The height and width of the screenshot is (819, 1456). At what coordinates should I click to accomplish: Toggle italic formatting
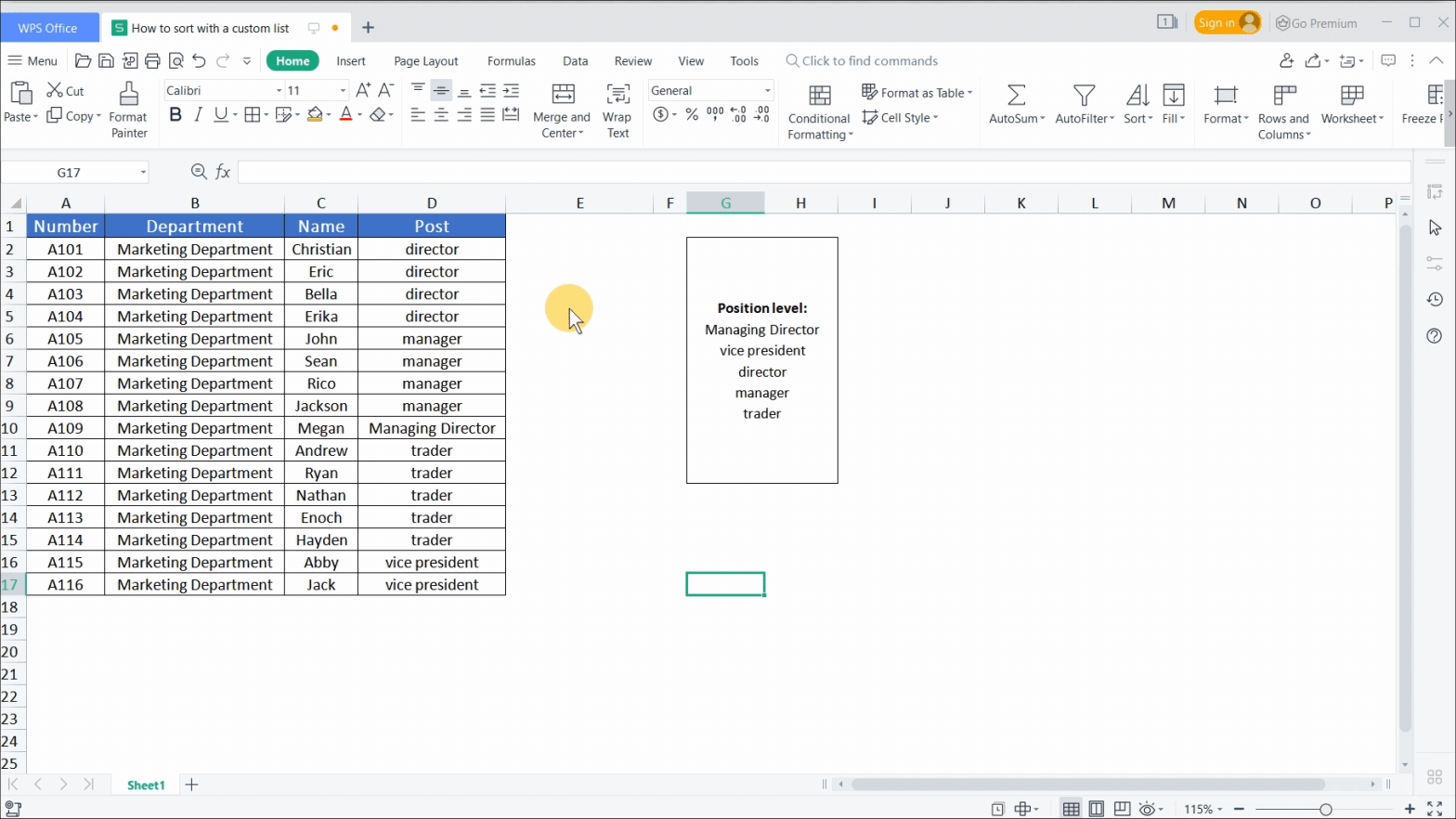198,114
